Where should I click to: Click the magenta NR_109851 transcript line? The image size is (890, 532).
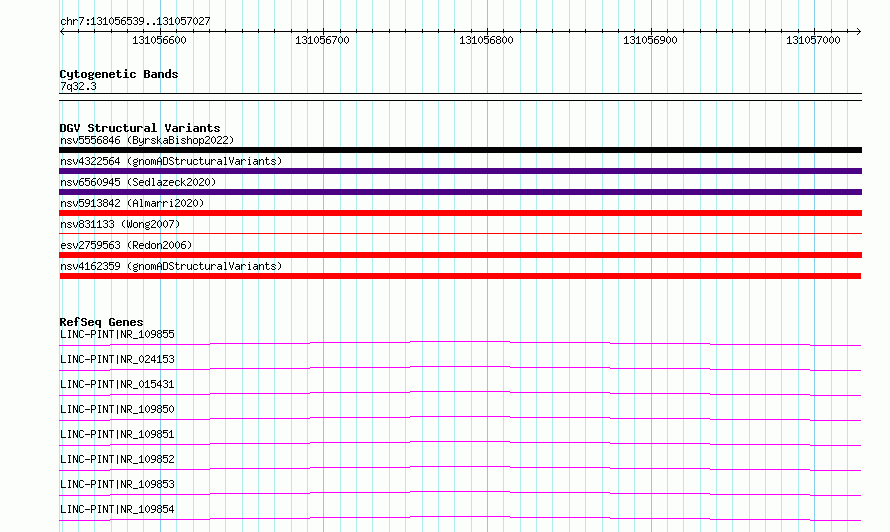tap(460, 442)
